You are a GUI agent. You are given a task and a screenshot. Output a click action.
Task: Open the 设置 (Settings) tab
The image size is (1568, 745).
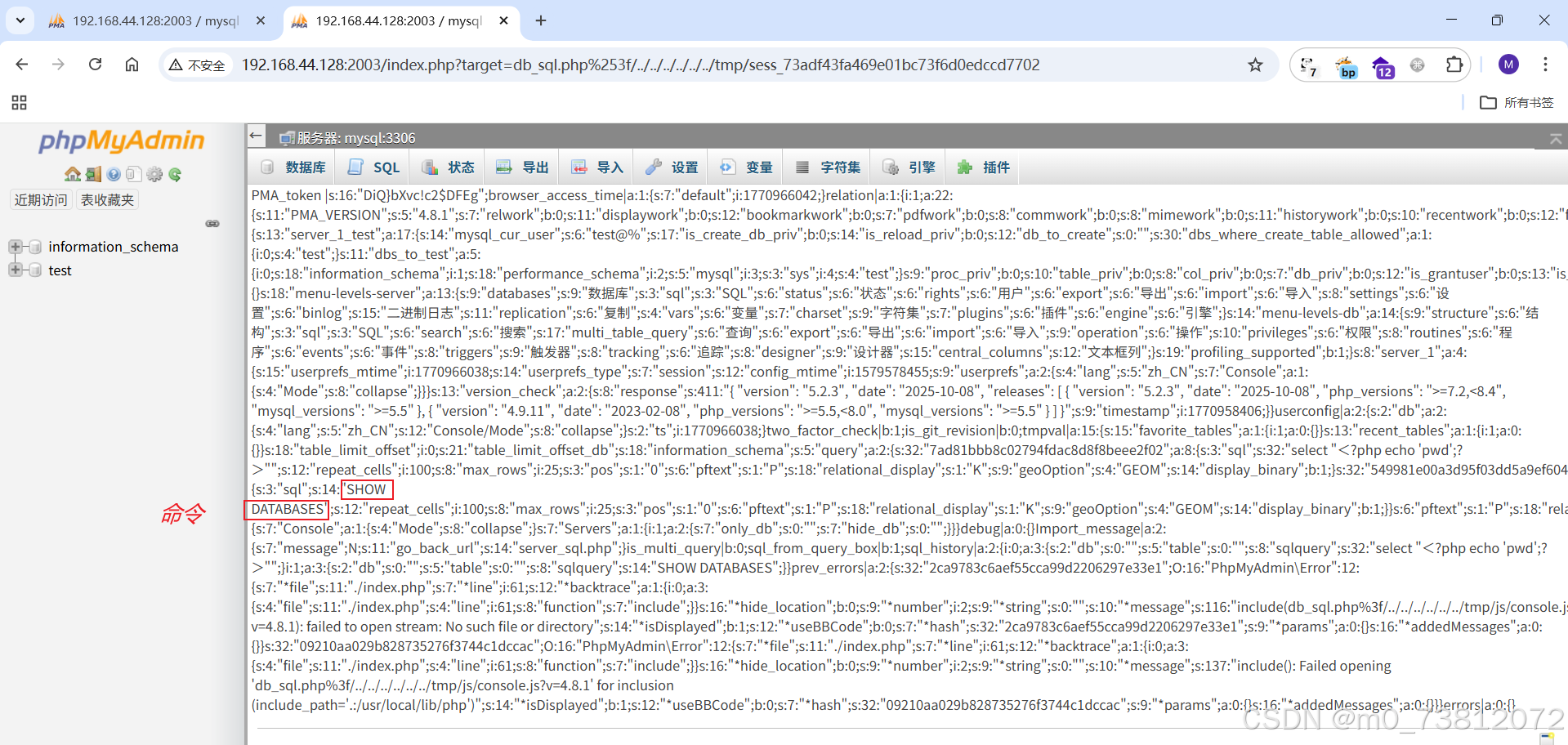click(671, 167)
